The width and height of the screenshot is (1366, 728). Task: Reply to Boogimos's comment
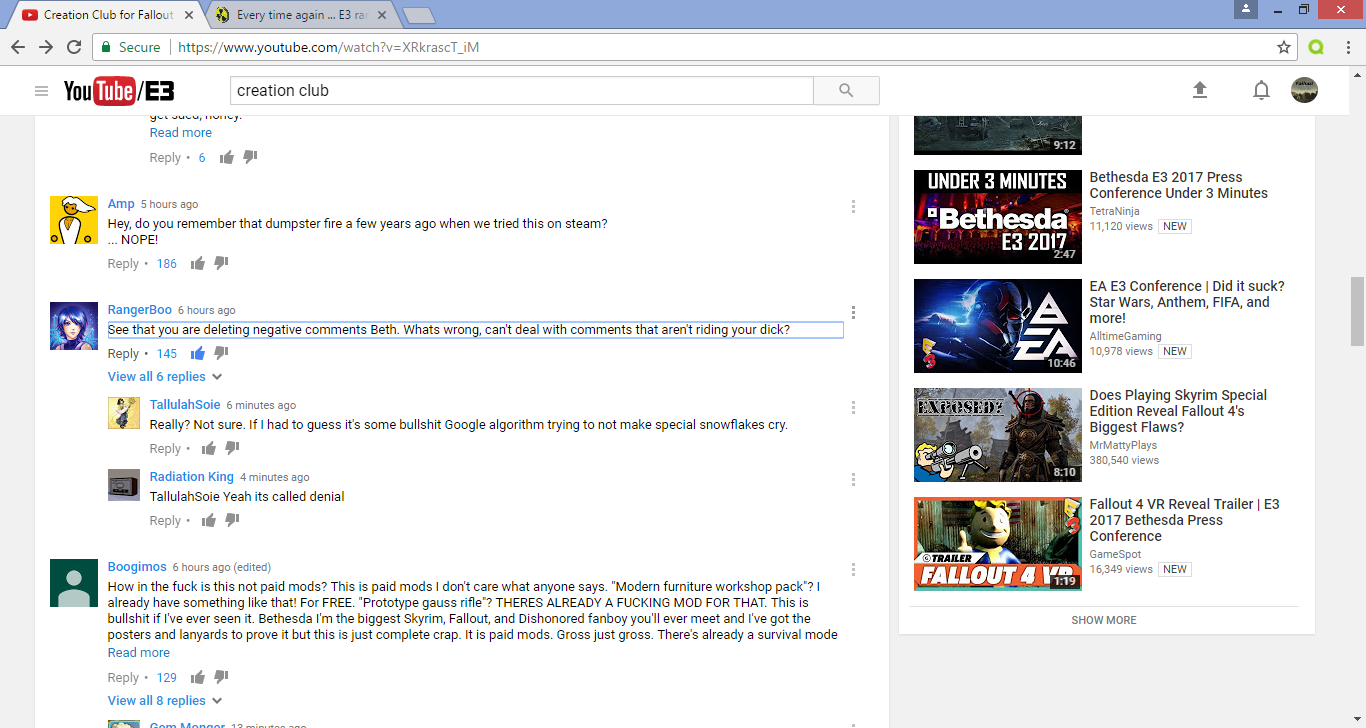coord(123,678)
